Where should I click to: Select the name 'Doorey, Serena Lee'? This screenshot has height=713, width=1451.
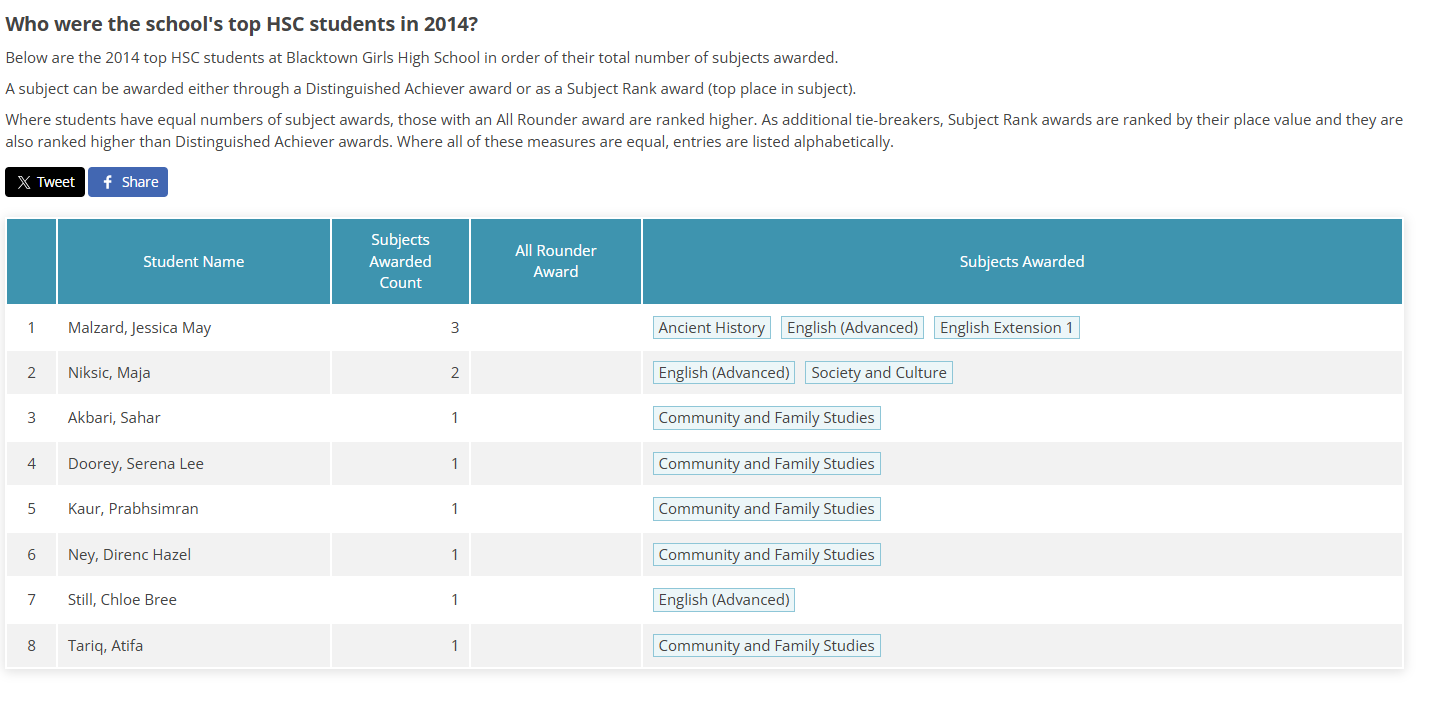[x=136, y=464]
